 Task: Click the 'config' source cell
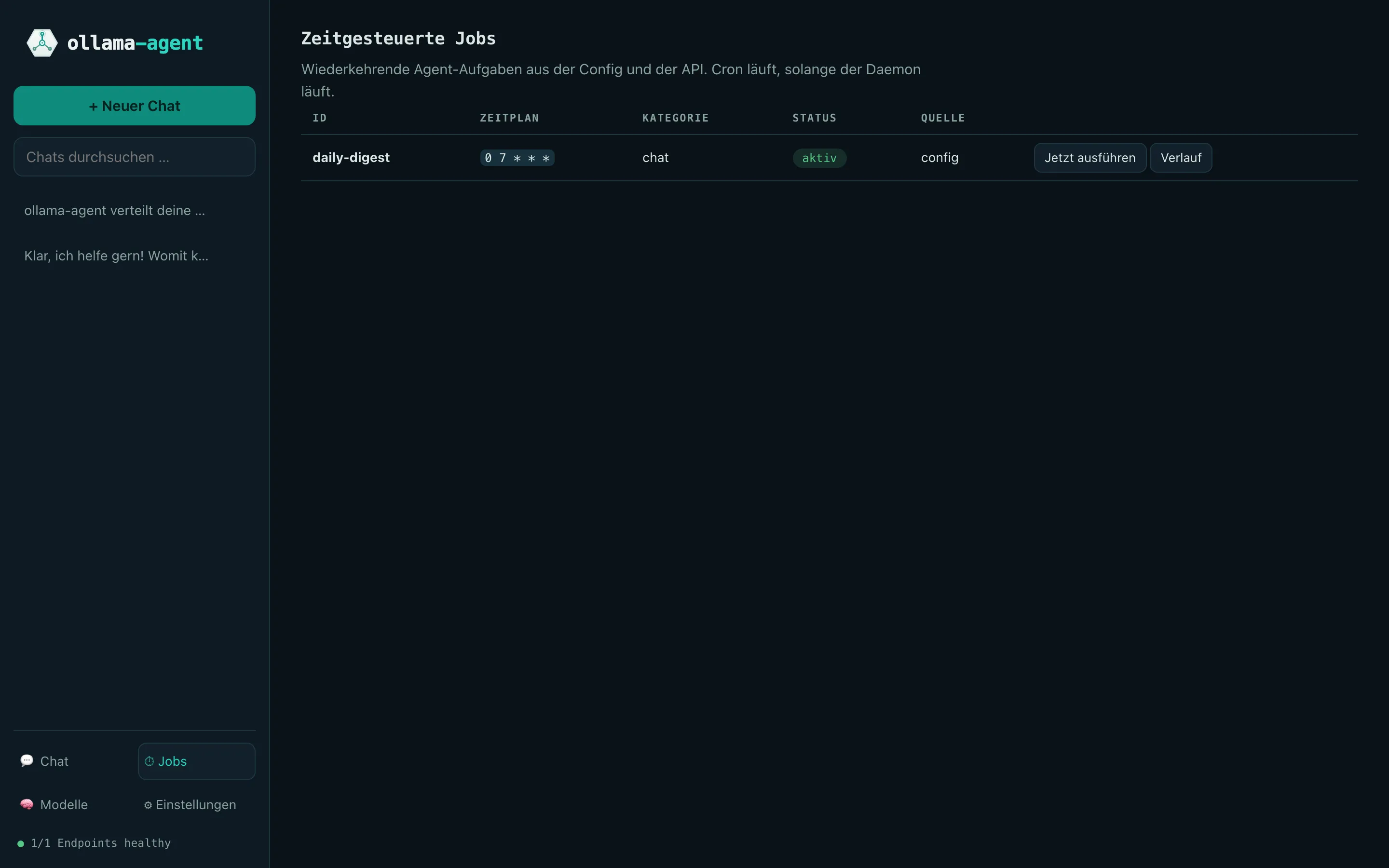click(940, 158)
